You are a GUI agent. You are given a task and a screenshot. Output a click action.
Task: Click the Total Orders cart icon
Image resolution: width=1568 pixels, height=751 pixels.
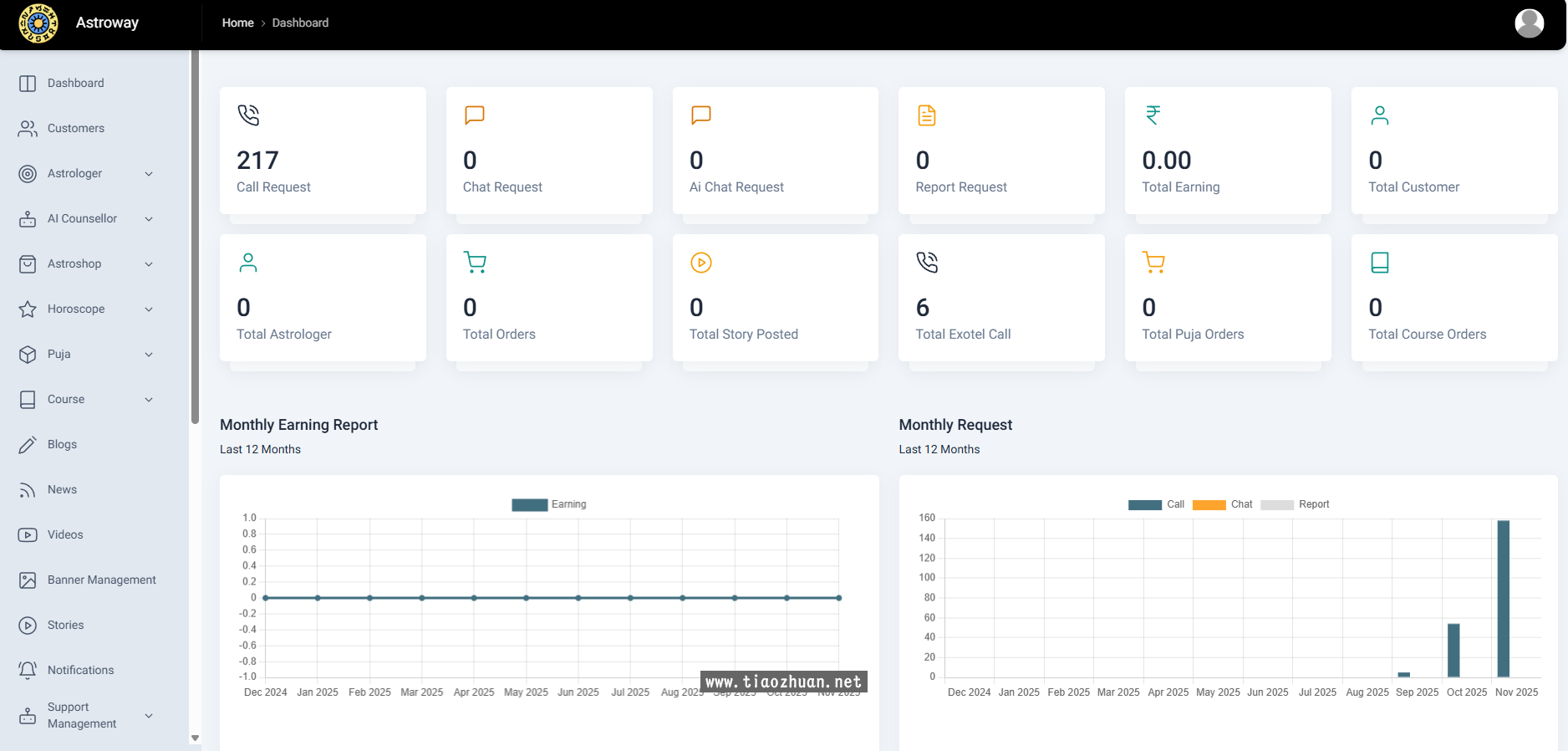475,263
